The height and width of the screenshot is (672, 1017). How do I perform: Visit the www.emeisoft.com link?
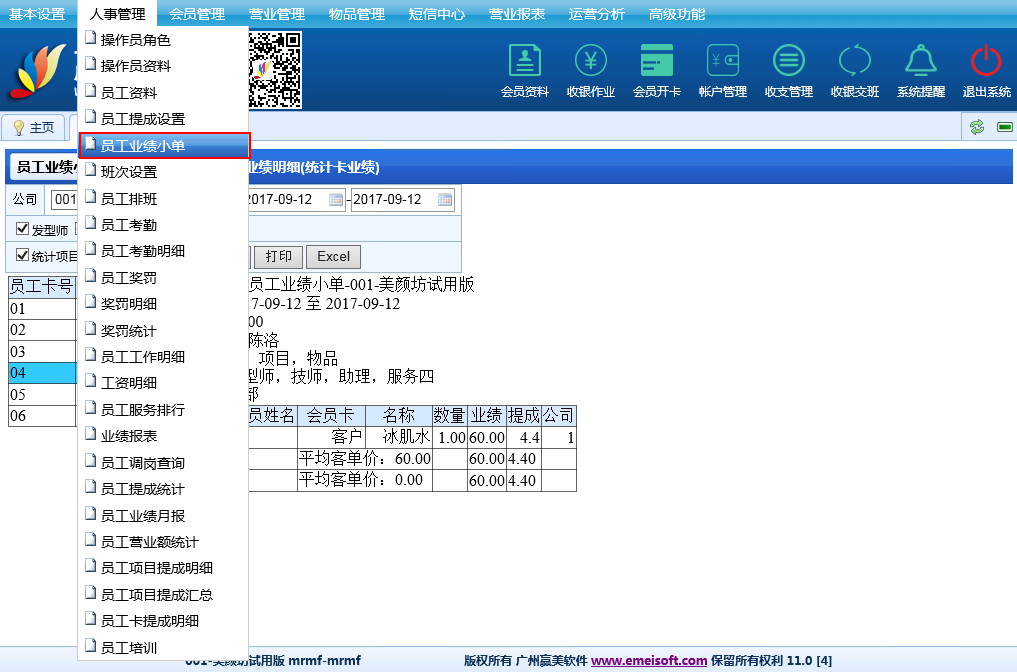[649, 661]
